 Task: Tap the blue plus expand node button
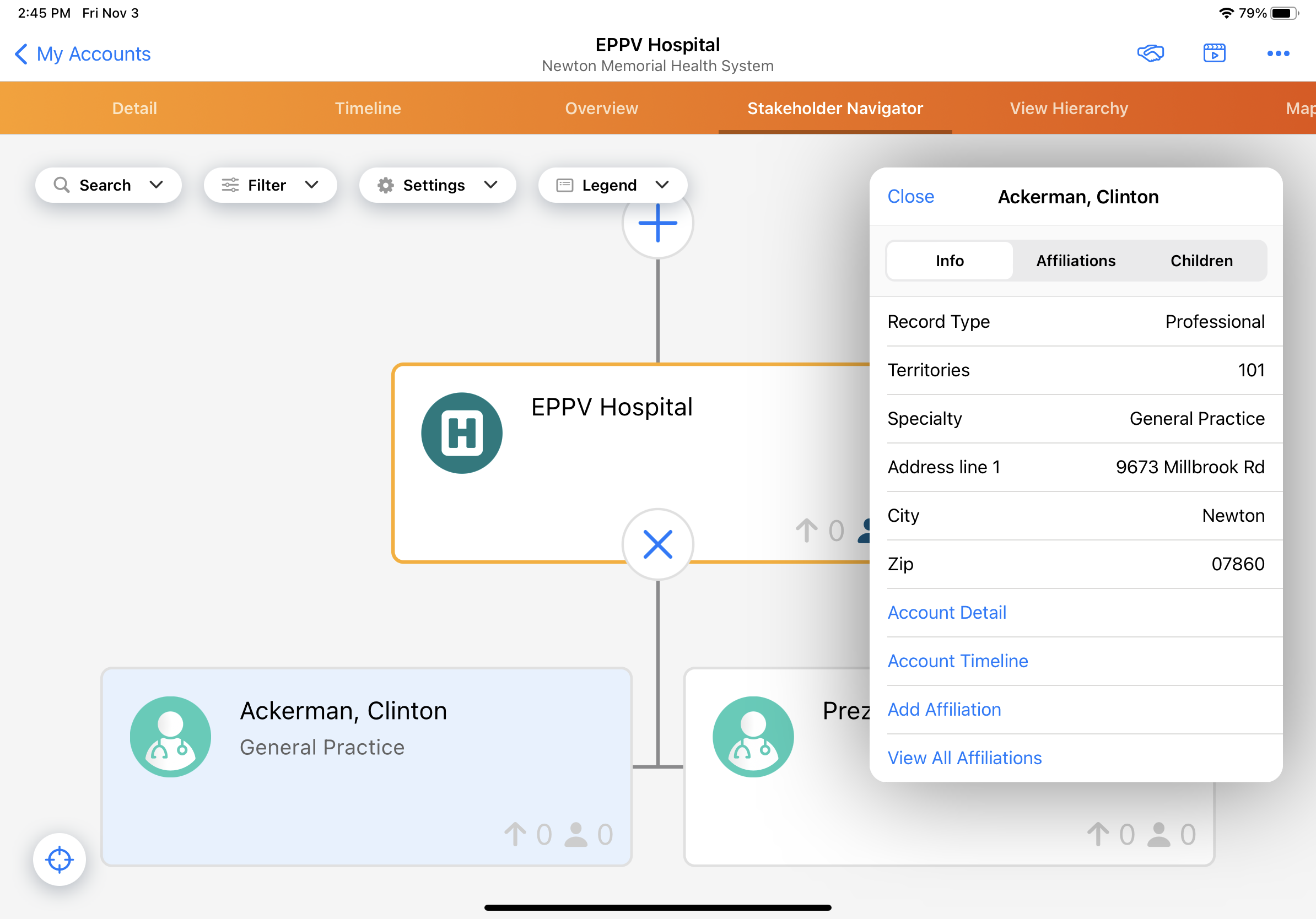coord(657,224)
